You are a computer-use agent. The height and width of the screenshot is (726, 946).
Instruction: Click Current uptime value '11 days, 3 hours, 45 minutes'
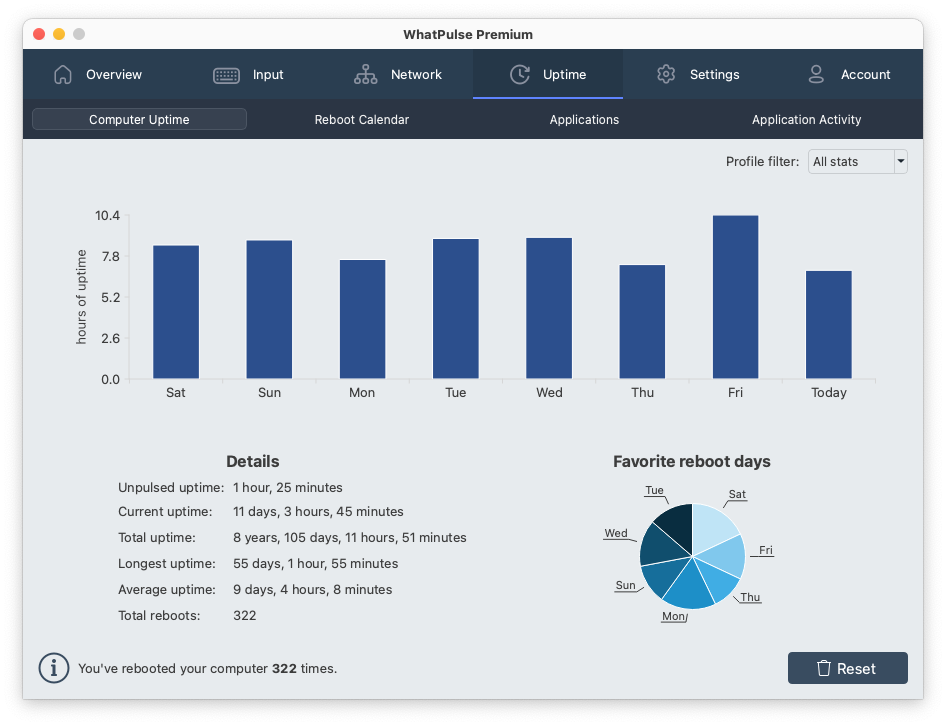pos(318,511)
